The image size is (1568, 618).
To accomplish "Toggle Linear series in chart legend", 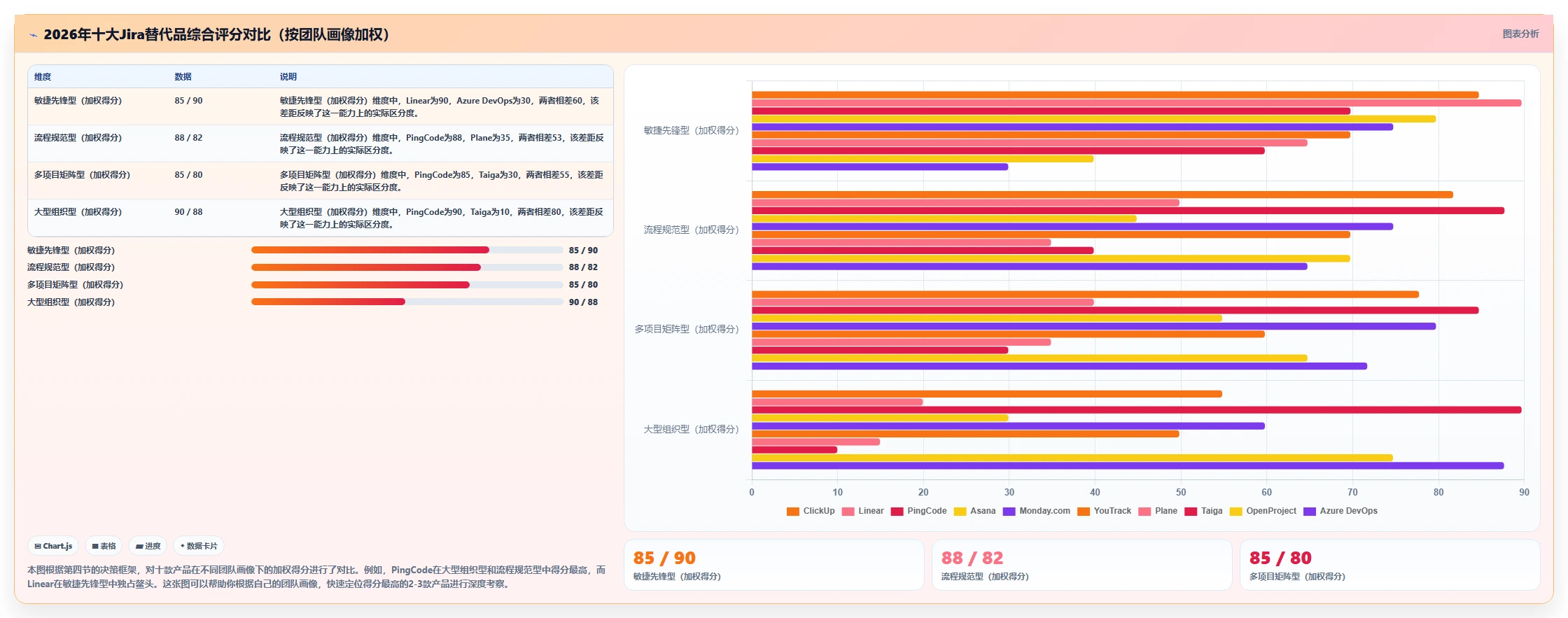I will (x=862, y=511).
